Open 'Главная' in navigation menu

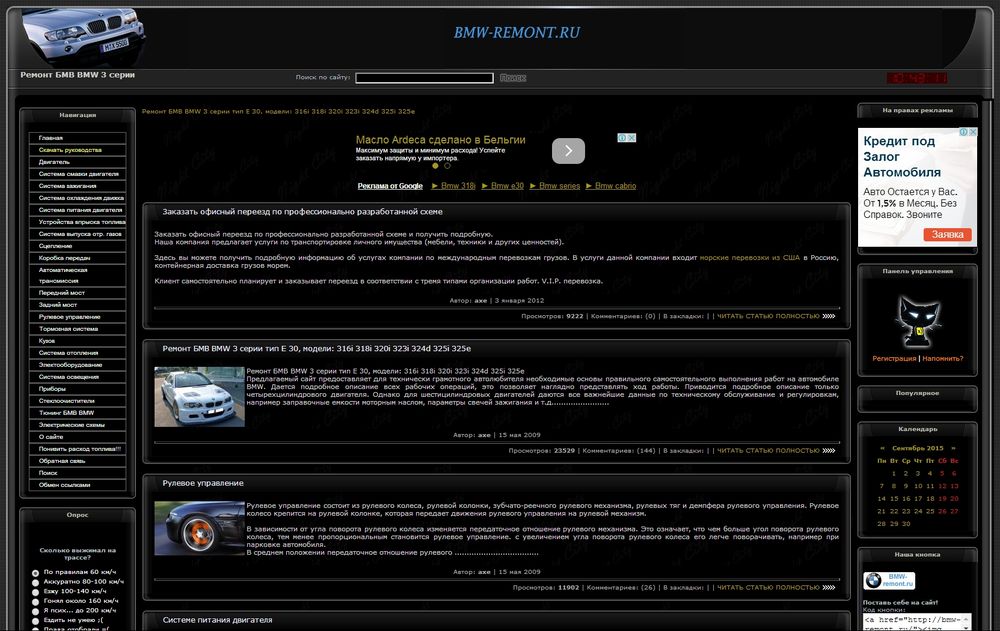(77, 138)
